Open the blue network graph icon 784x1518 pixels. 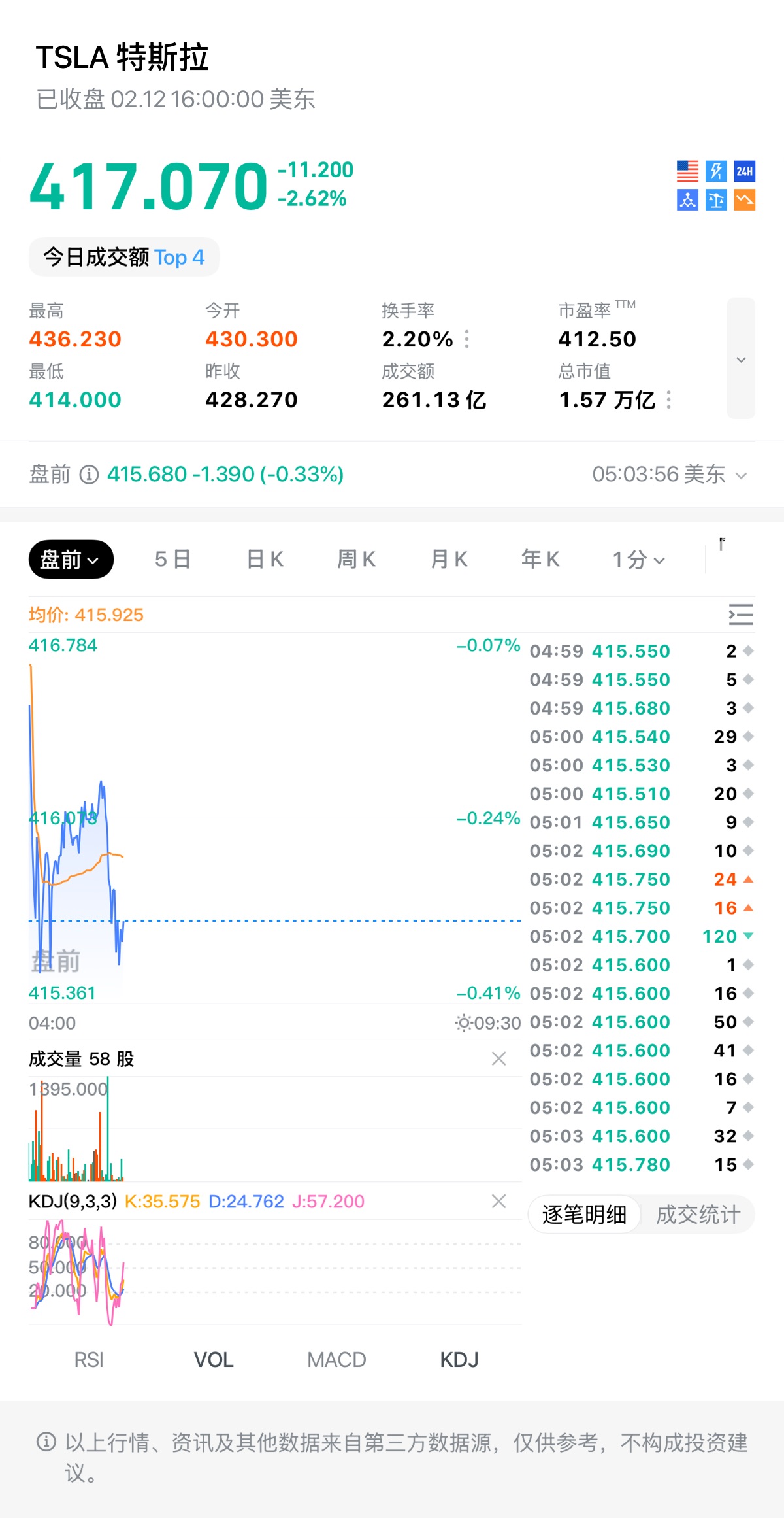click(x=687, y=200)
